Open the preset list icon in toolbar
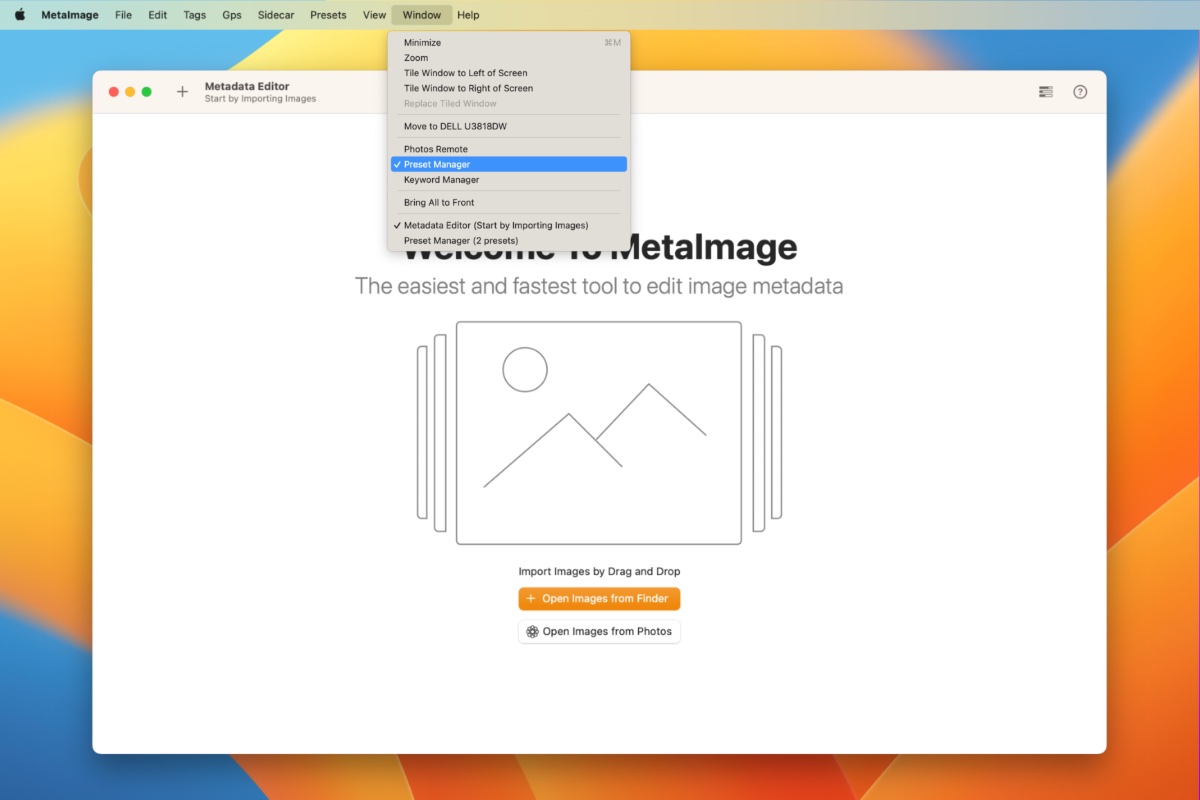The width and height of the screenshot is (1200, 800). 1045,92
